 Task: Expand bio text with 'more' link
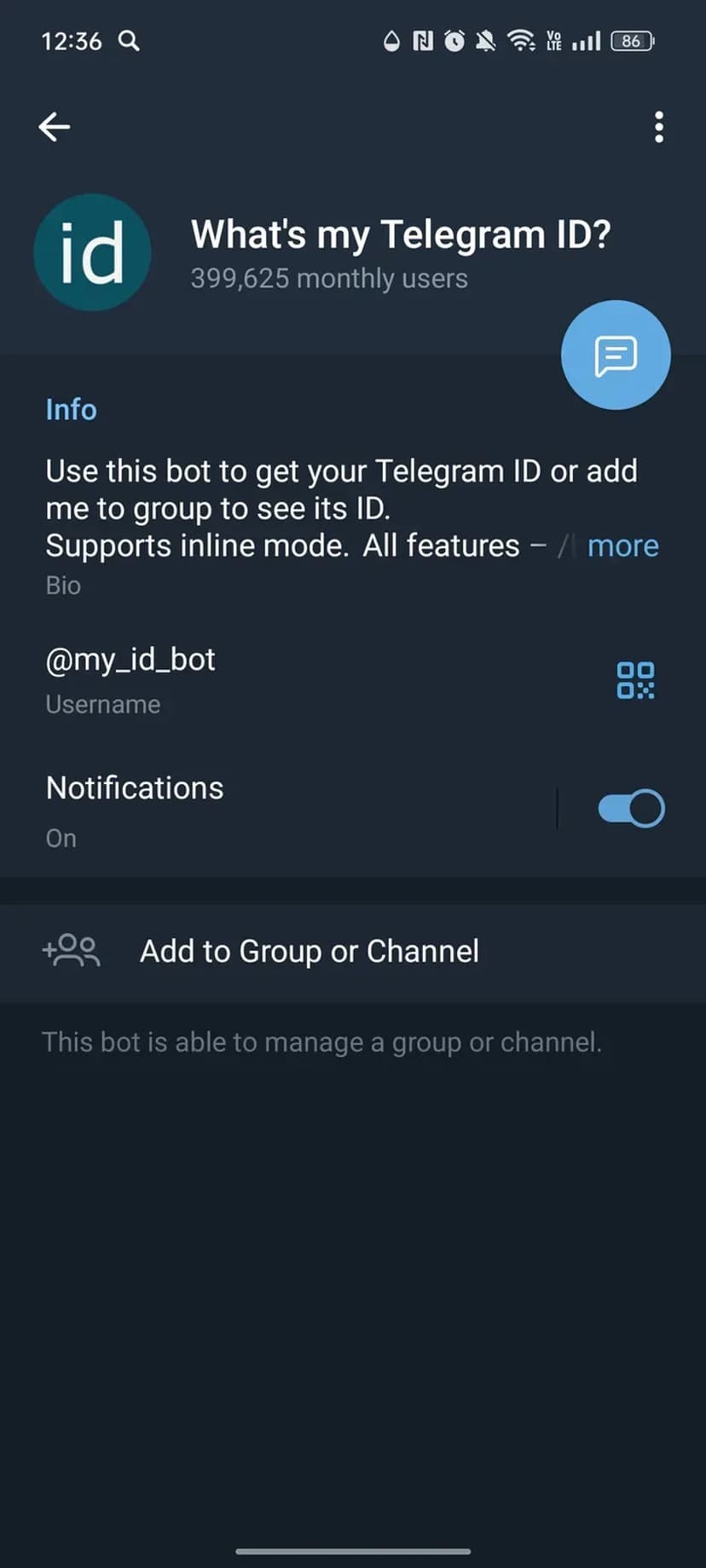pos(622,545)
